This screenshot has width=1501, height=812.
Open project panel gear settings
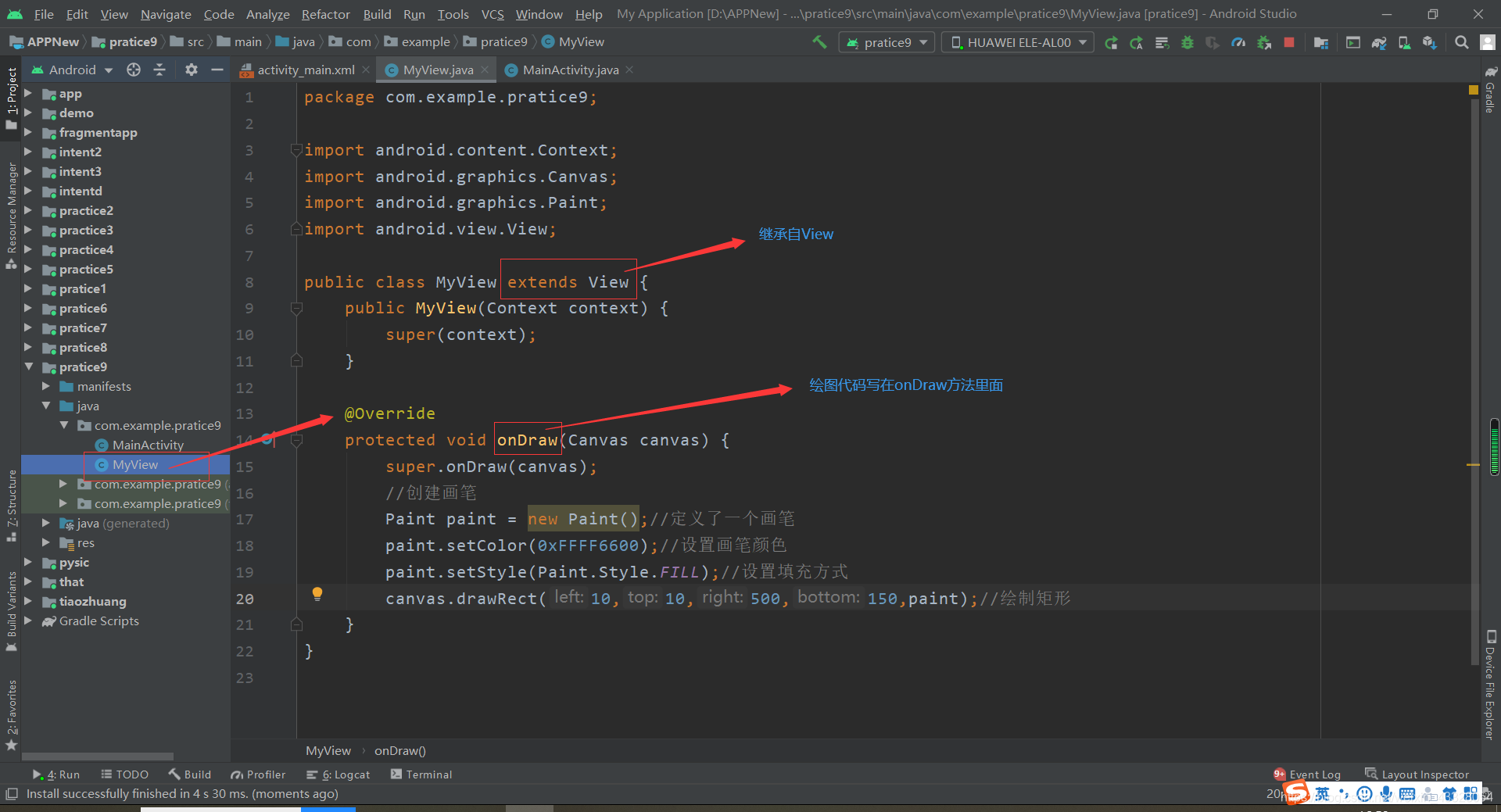[x=192, y=70]
